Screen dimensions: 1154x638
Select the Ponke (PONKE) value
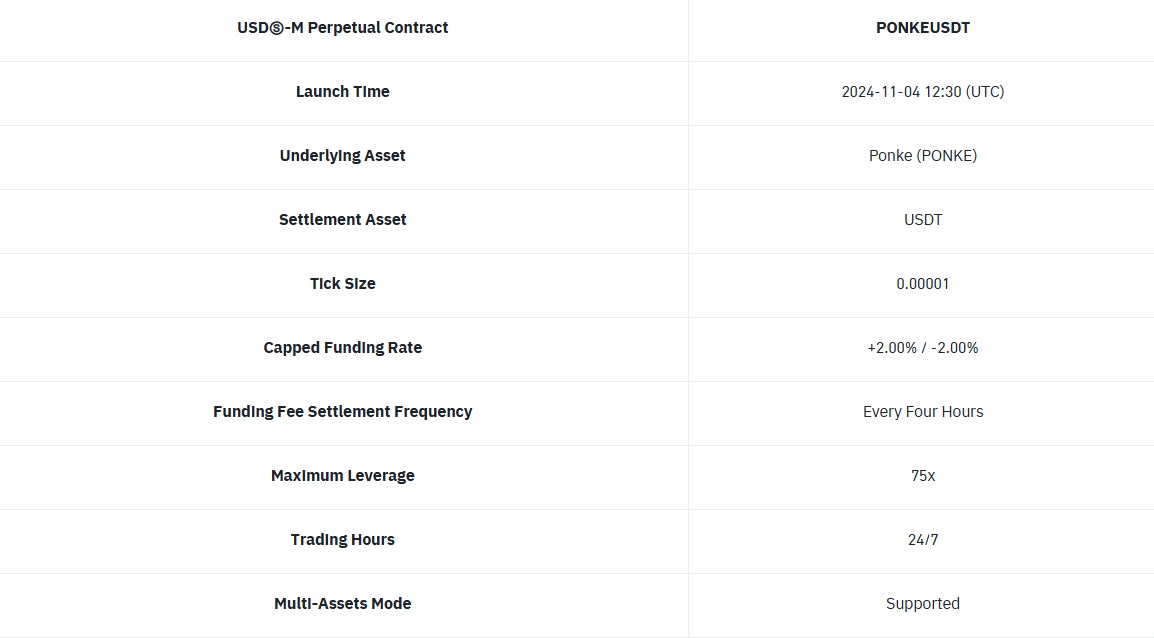[923, 156]
